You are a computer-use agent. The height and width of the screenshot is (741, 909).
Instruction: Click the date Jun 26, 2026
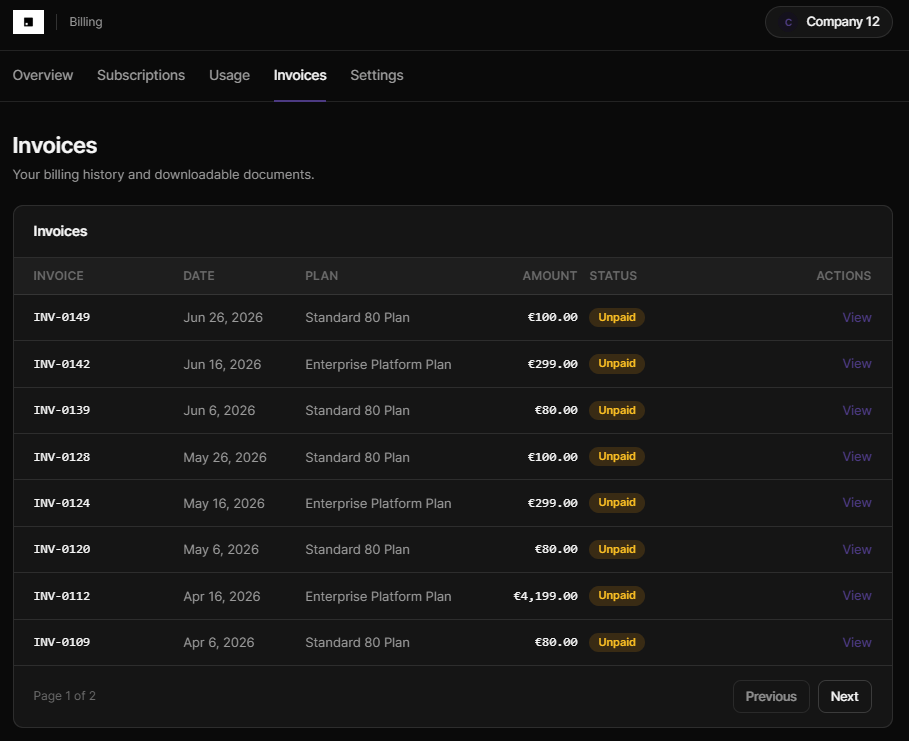pyautogui.click(x=223, y=318)
